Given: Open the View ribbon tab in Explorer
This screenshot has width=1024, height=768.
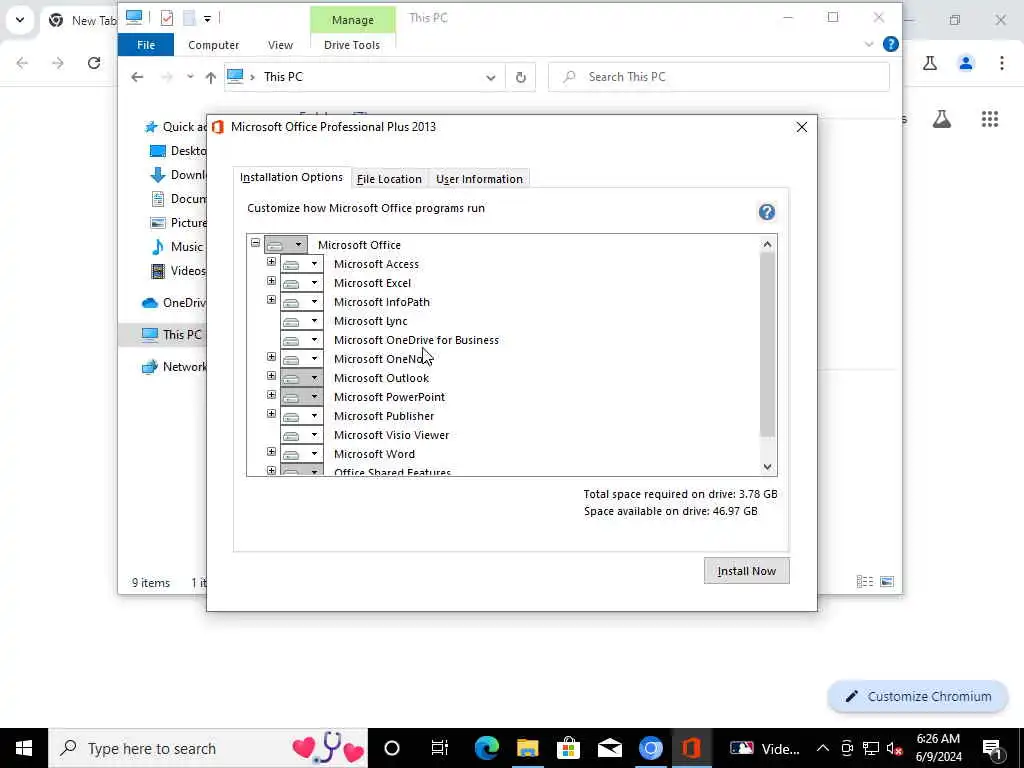Looking at the screenshot, I should coord(280,45).
